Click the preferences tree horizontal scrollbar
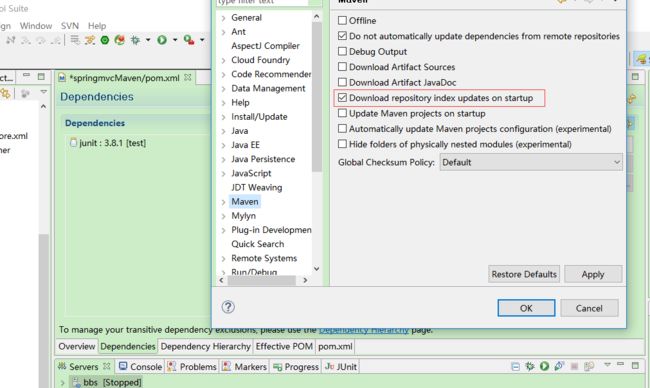 coord(262,280)
